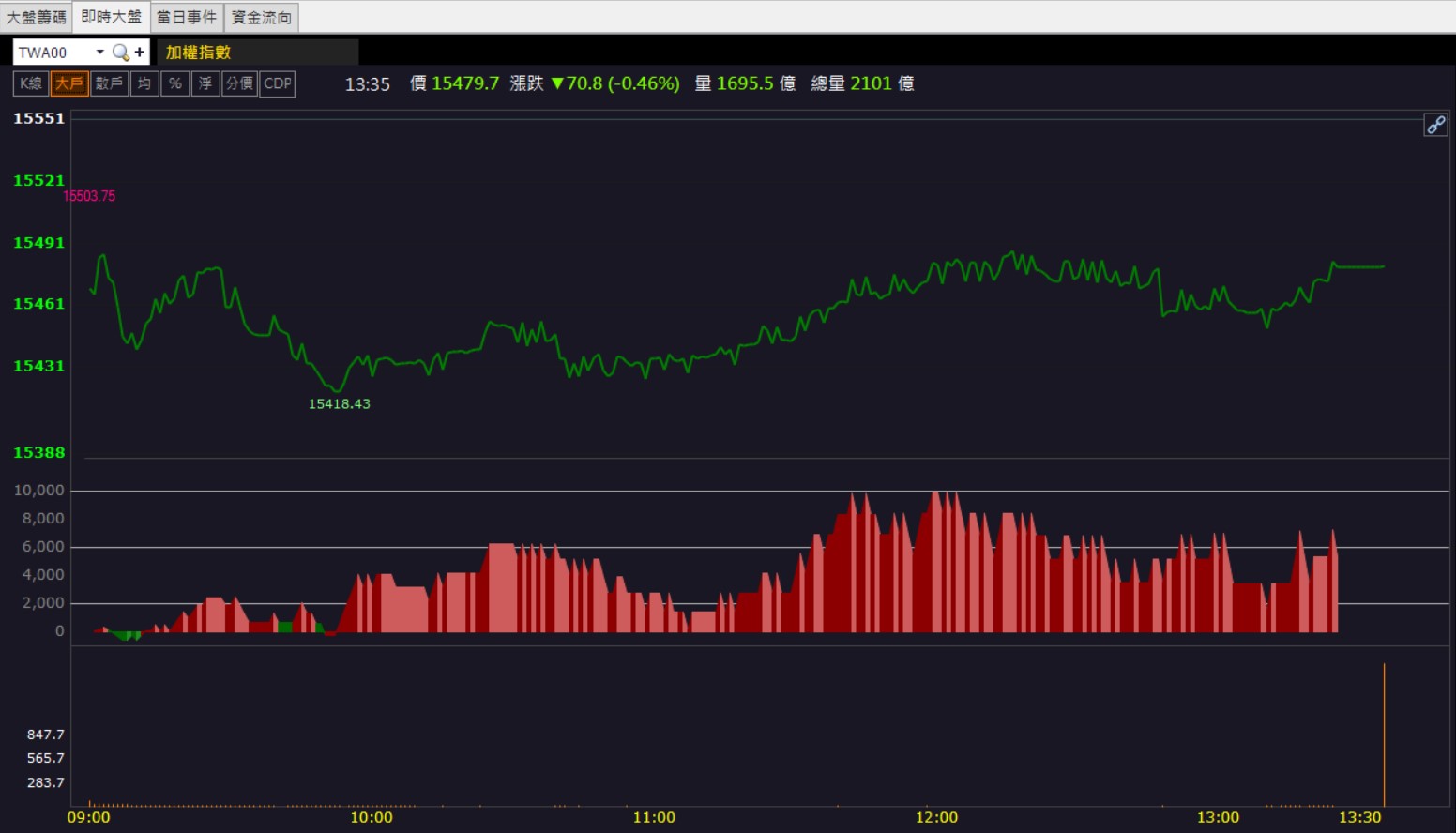Screen dimensions: 1456x833
Task: Toggle the K線 chart button
Action: pos(31,83)
